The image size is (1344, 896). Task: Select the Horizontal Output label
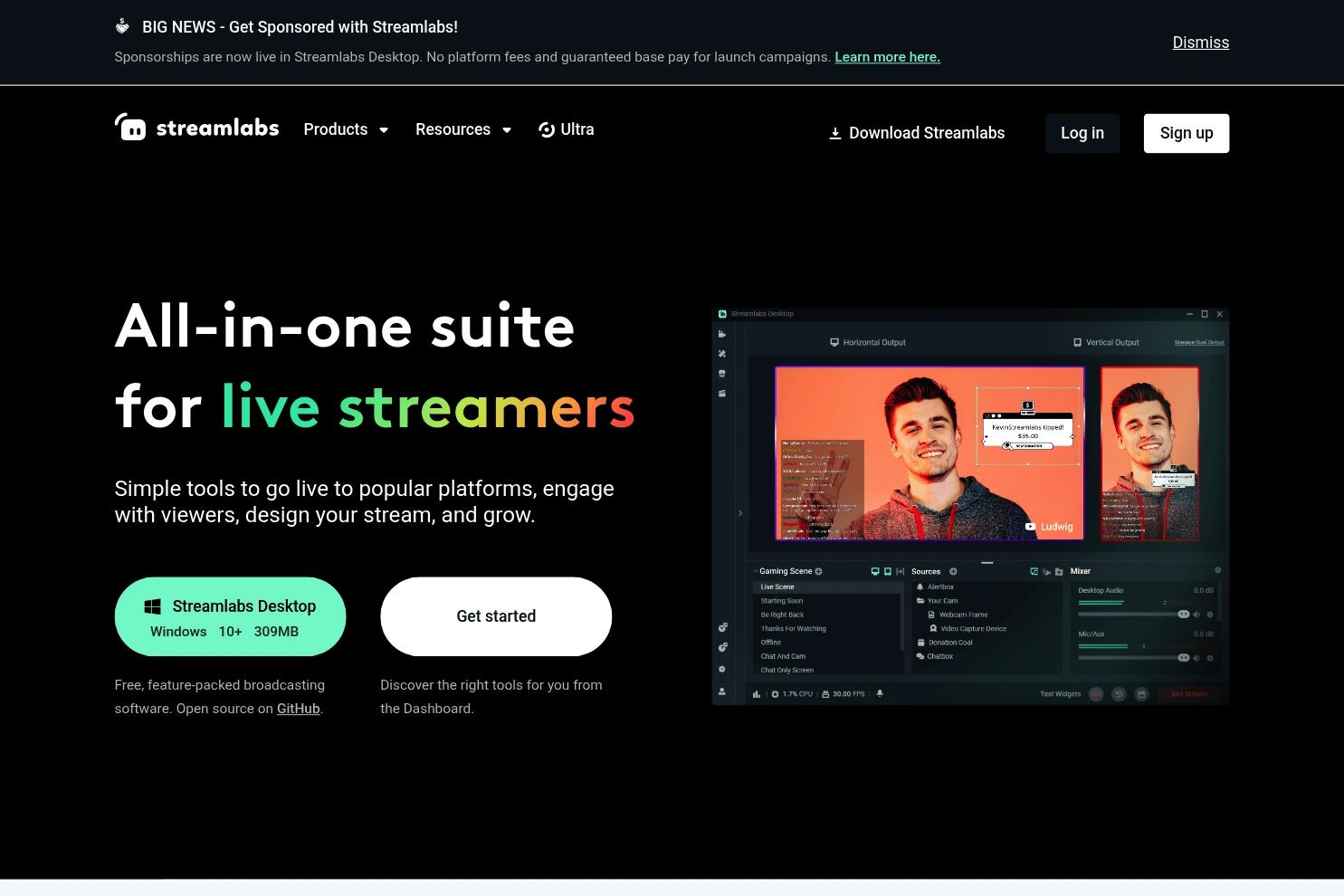pos(868,342)
